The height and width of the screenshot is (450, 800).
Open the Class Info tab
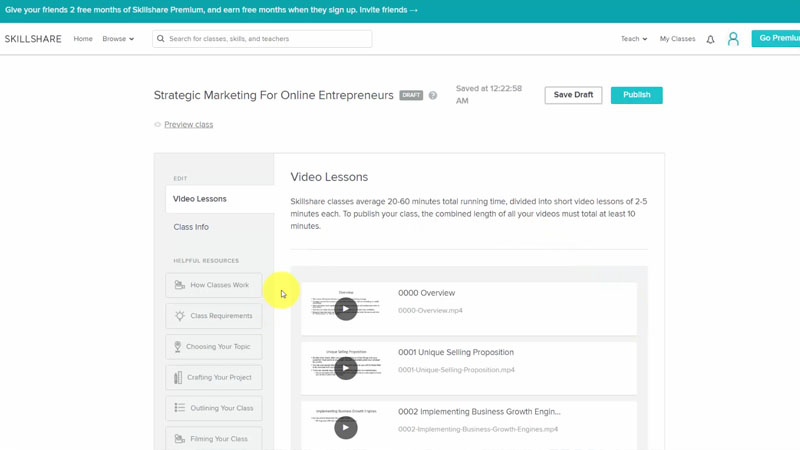(x=191, y=227)
